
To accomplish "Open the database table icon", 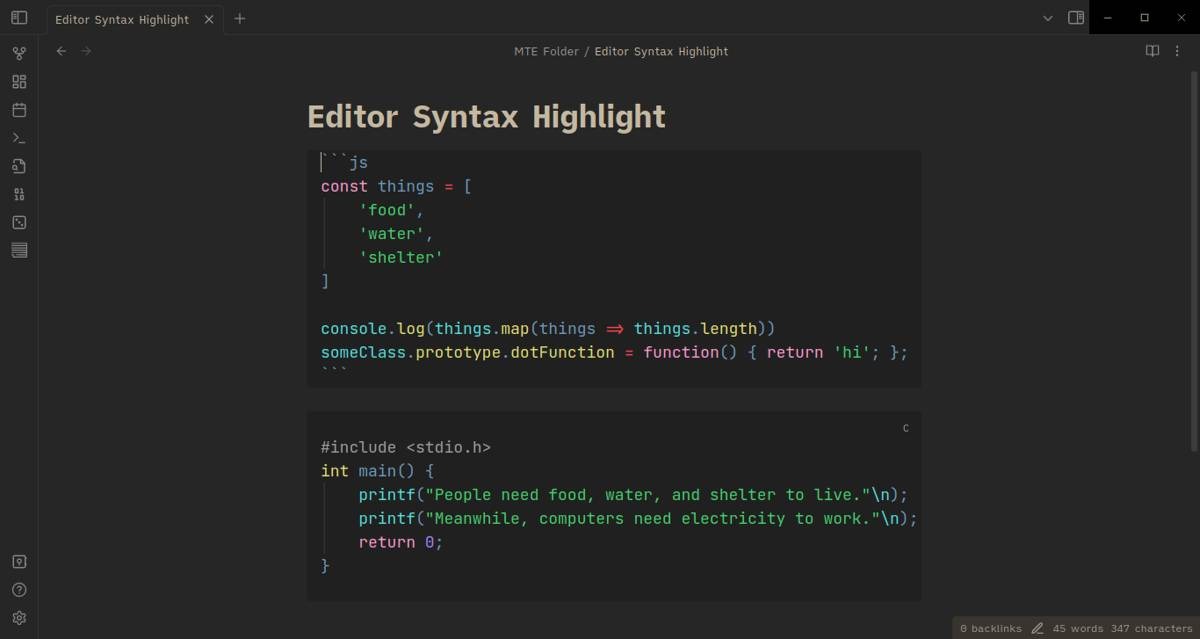I will pyautogui.click(x=19, y=250).
